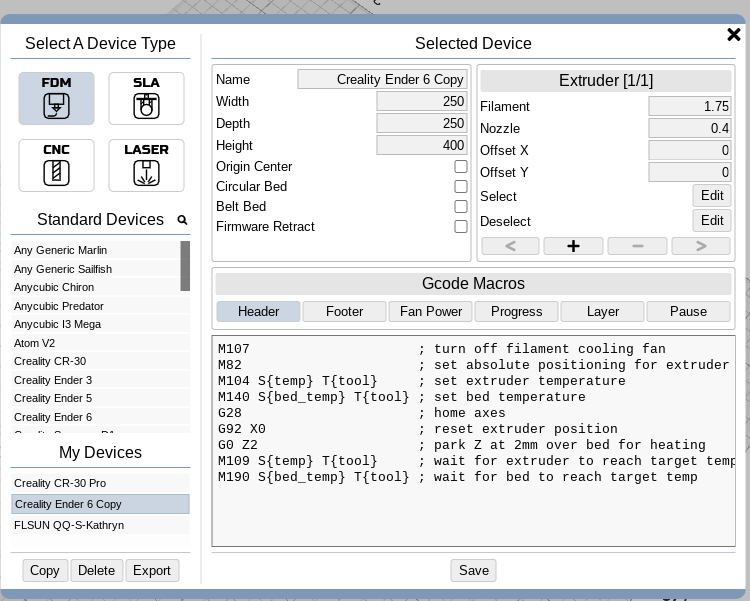The height and width of the screenshot is (601, 750).
Task: Switch to the Layer macro tab
Action: coord(603,312)
